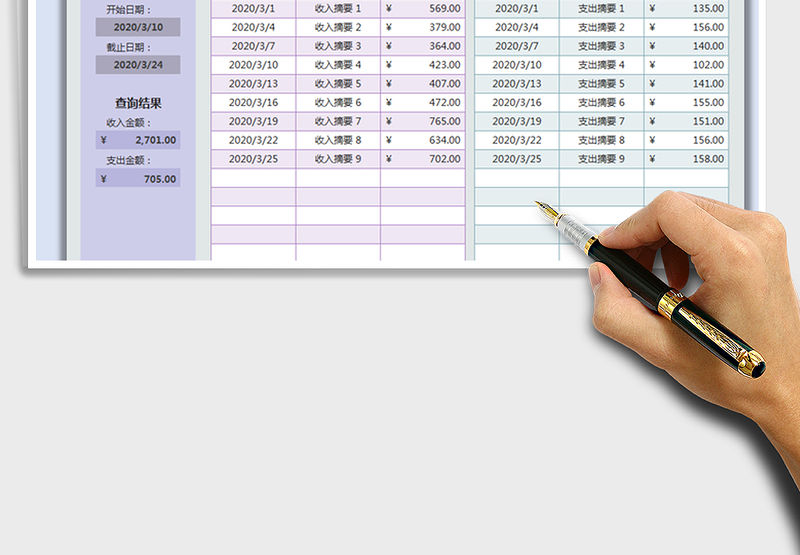The height and width of the screenshot is (555, 800).
Task: Select the 收入摘要 9 cell
Action: click(338, 159)
